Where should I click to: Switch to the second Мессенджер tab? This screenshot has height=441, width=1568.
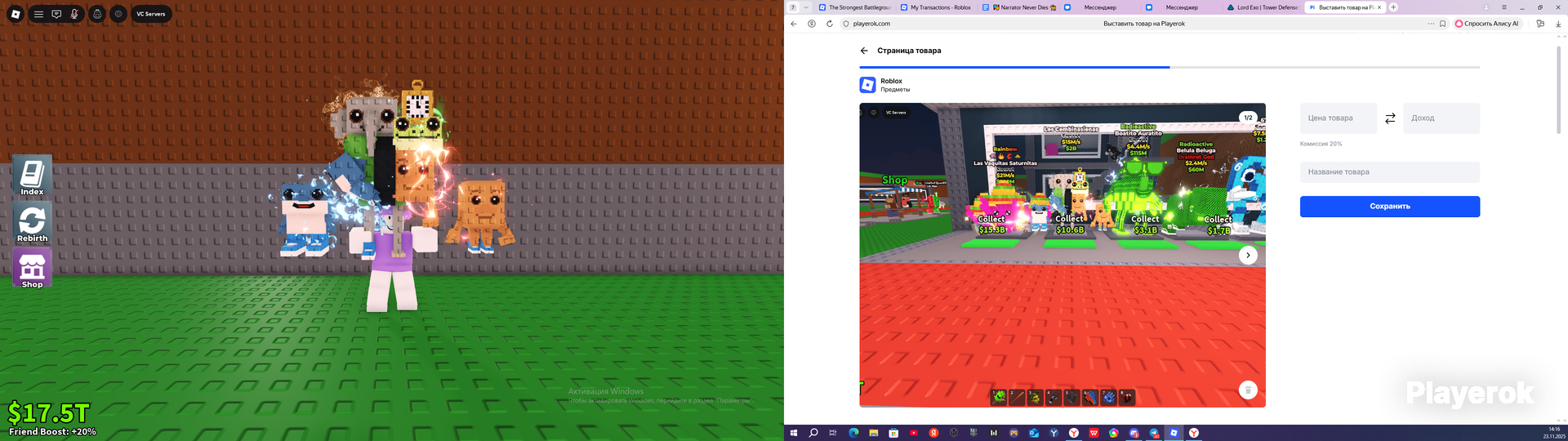[x=1182, y=7]
